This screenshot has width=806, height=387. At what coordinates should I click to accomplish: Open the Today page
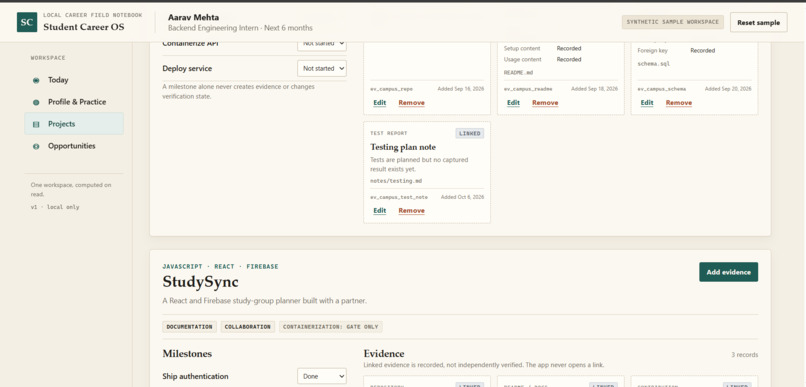[74, 80]
